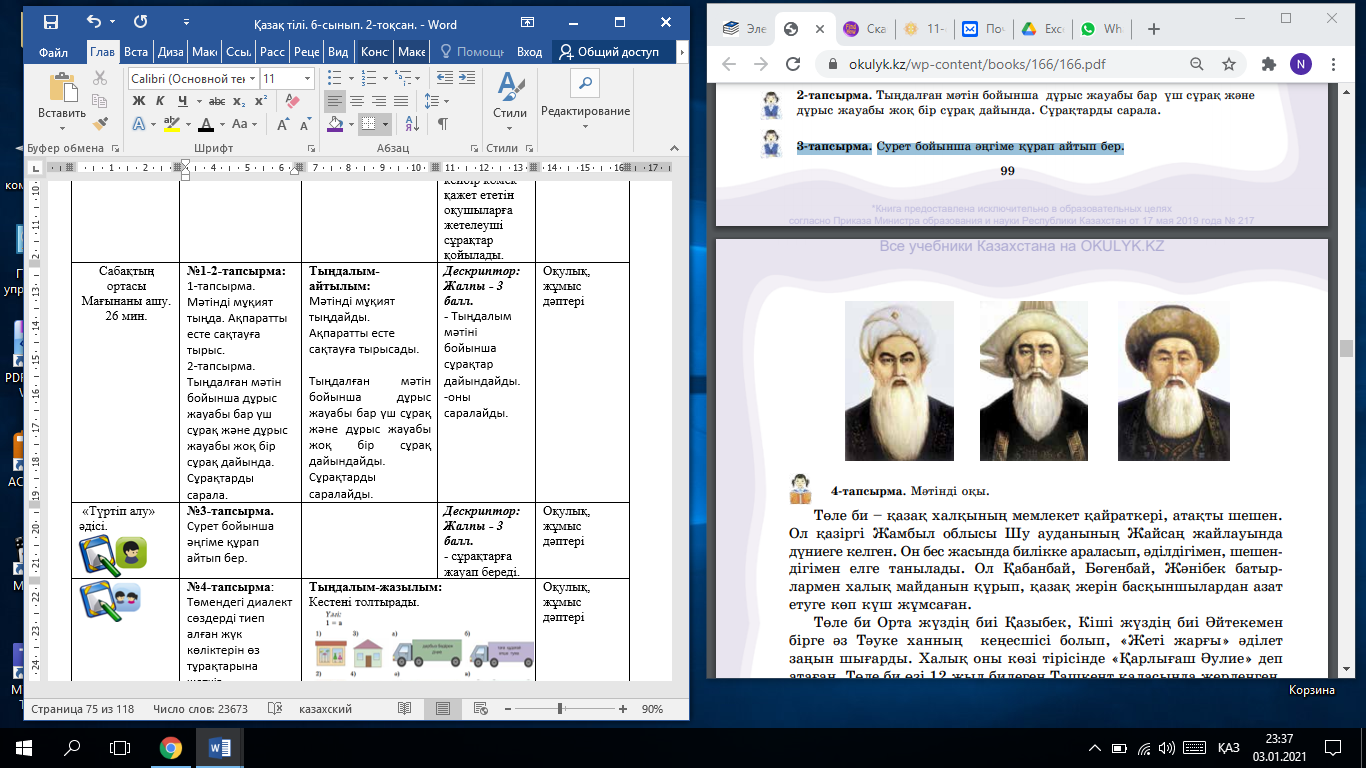
Task: Click the Save icon in Word
Action: point(50,21)
